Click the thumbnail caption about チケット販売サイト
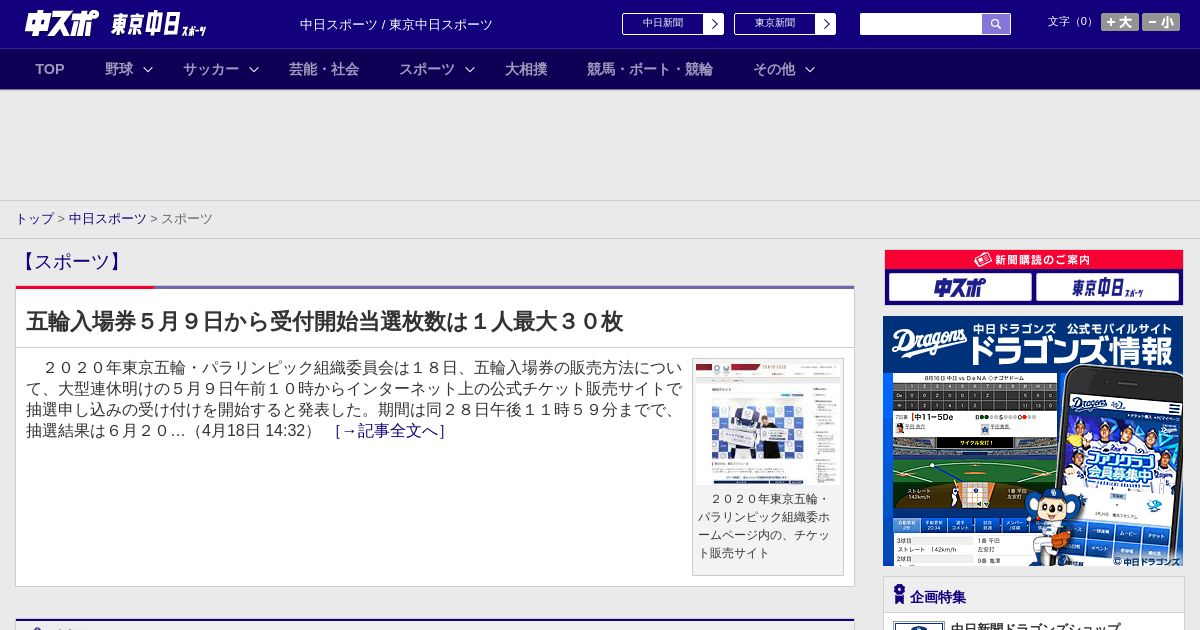1200x630 pixels. click(x=765, y=526)
